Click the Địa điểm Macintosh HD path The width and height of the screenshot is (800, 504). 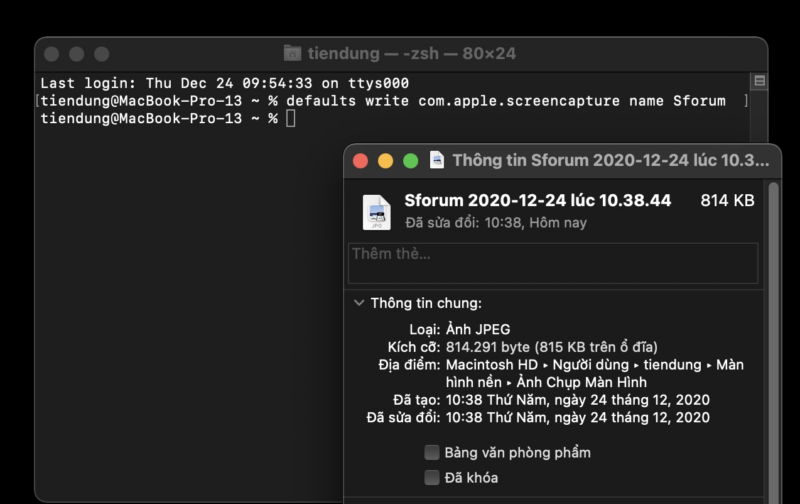click(x=594, y=373)
